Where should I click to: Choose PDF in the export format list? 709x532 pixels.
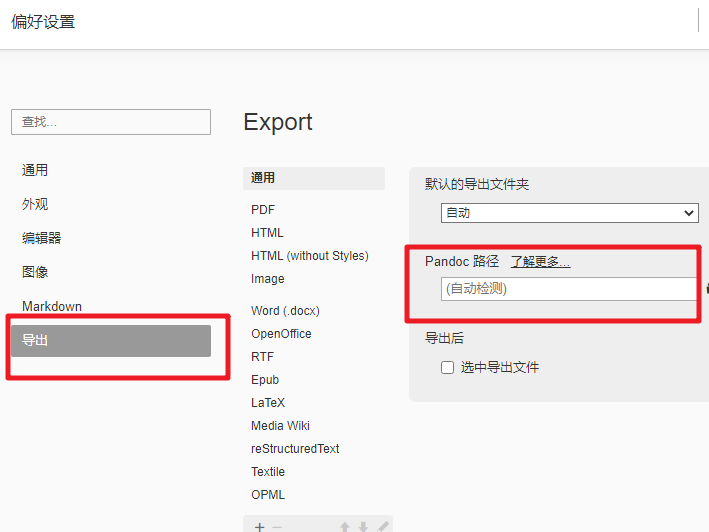tap(263, 210)
